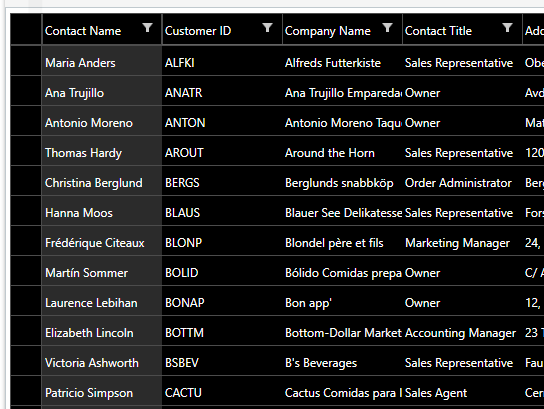
Task: Click the Marketing Manager cell
Action: pos(462,241)
